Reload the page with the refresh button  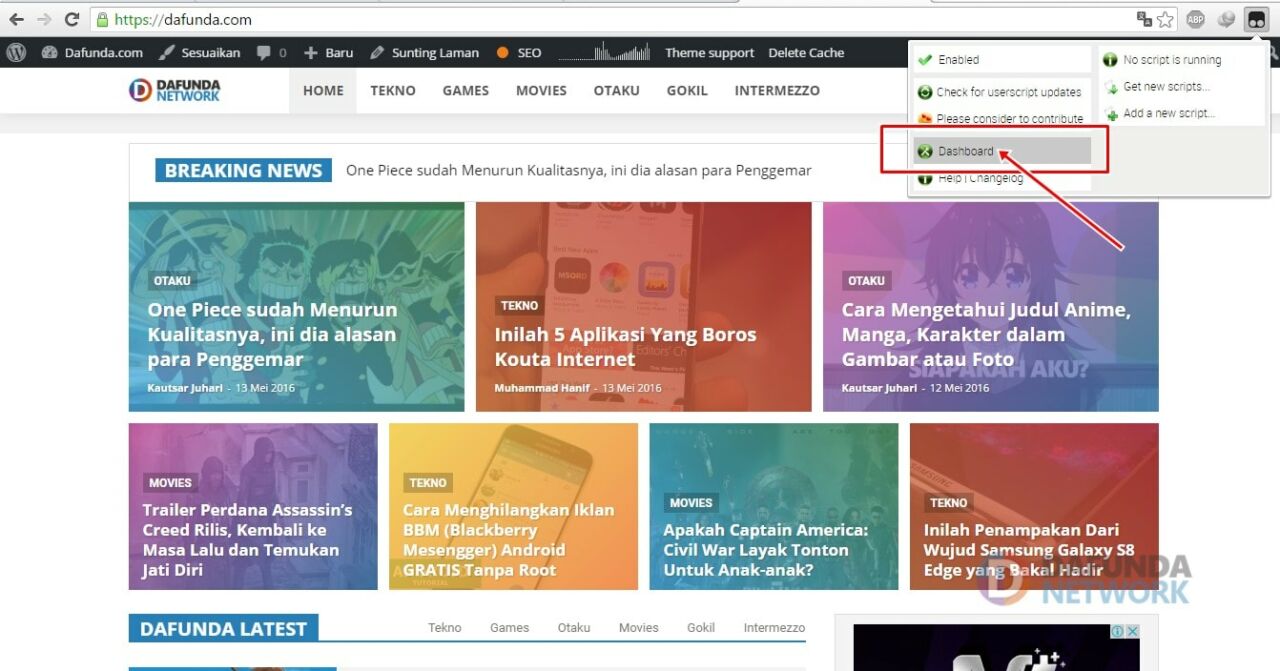pos(72,19)
